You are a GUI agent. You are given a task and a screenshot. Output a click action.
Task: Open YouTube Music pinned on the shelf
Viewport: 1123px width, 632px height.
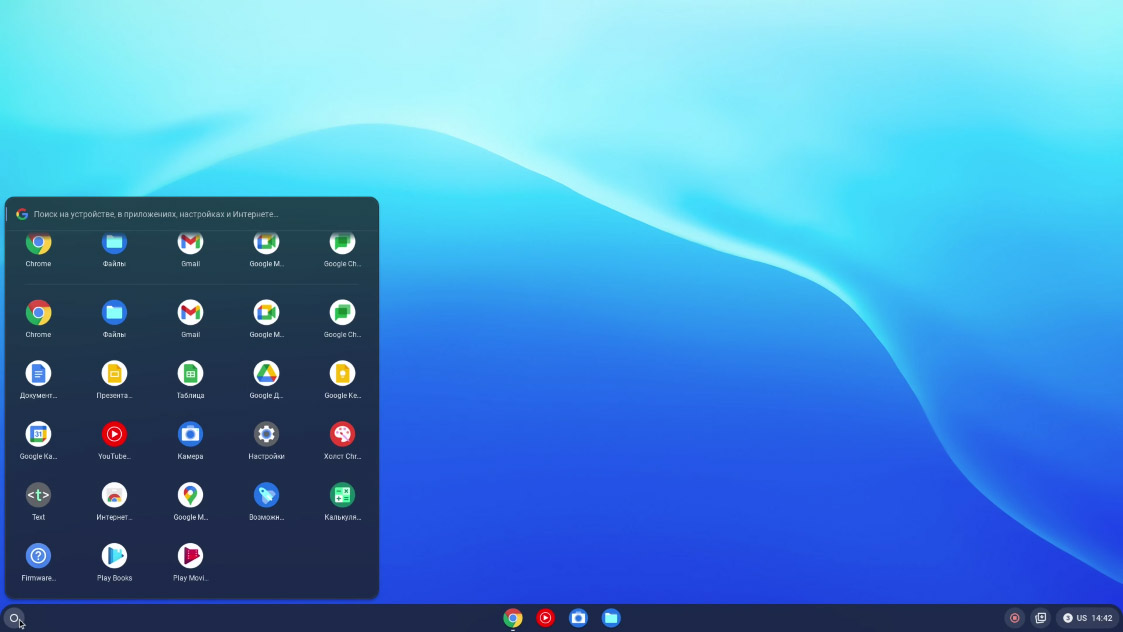pyautogui.click(x=546, y=618)
